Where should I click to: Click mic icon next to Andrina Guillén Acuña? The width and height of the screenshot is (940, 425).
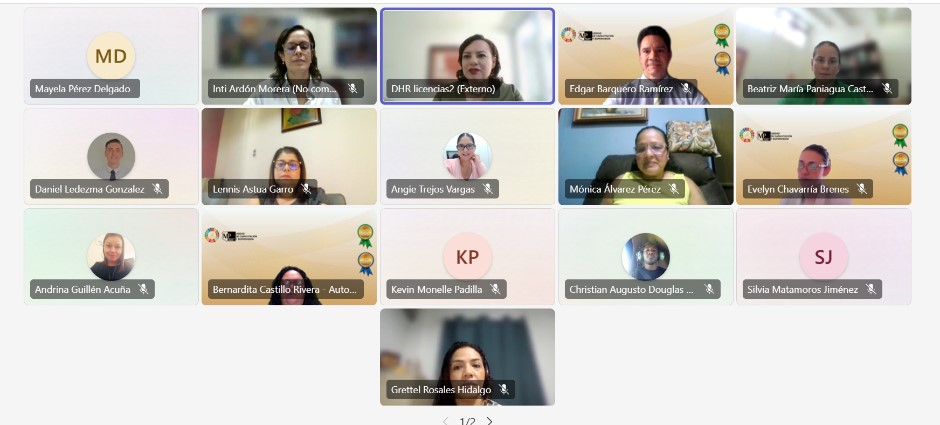143,289
